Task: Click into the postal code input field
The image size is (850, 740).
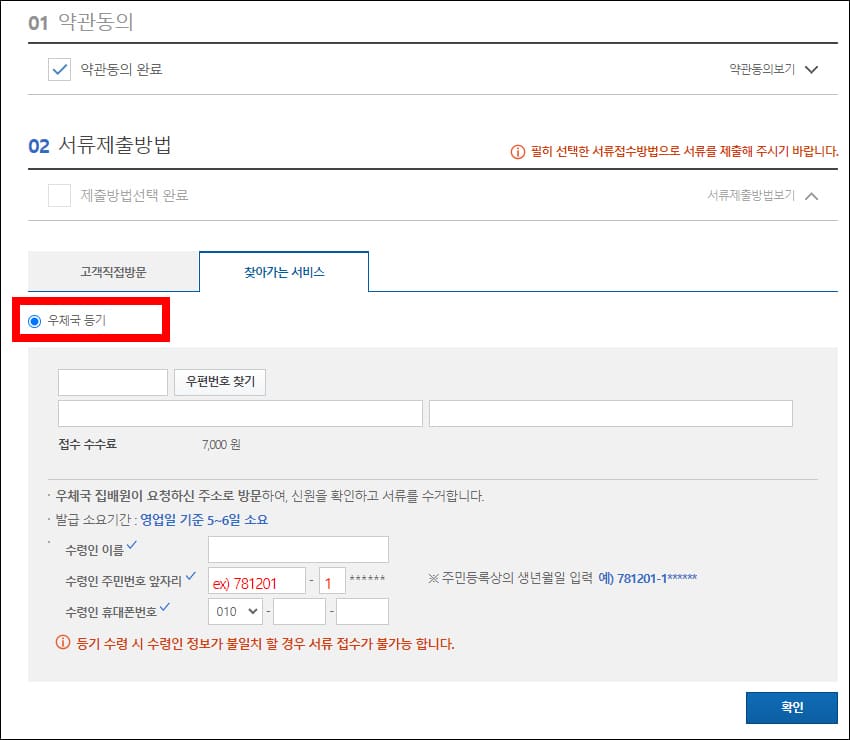Action: click(112, 381)
